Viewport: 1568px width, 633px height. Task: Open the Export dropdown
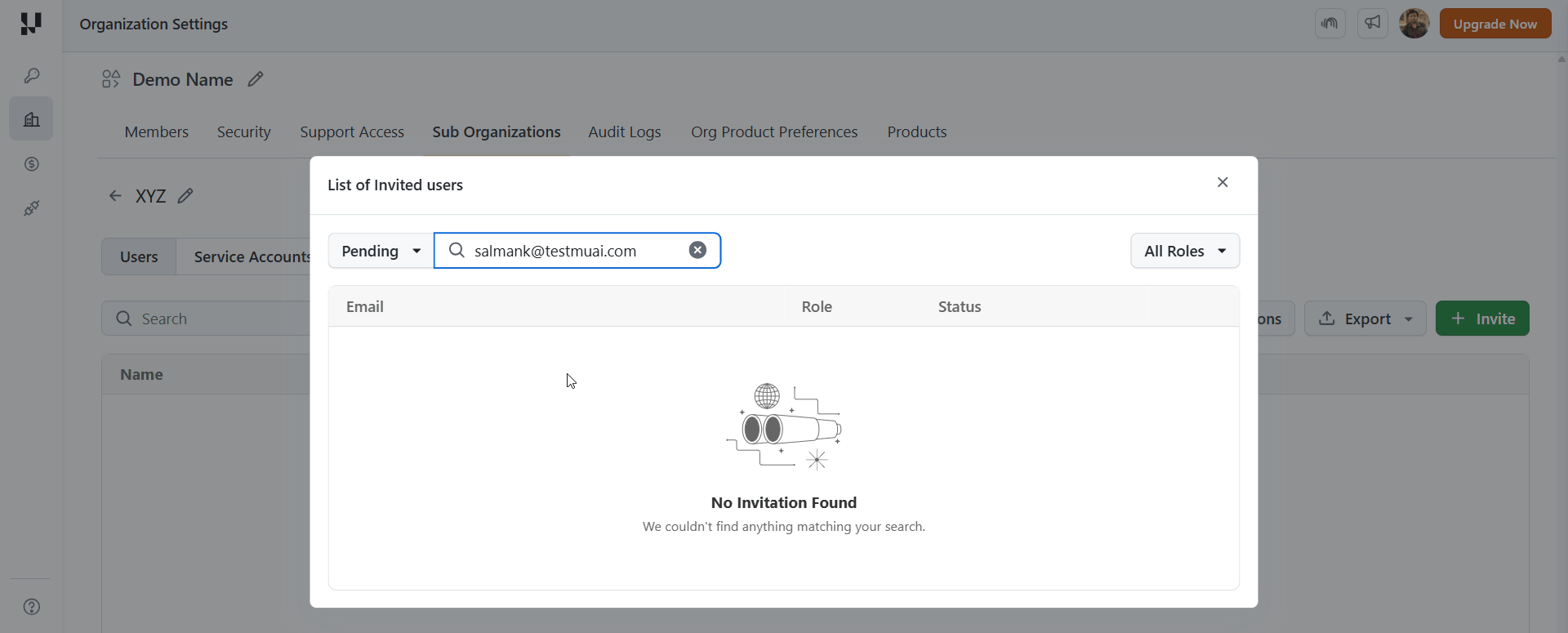pyautogui.click(x=1365, y=319)
